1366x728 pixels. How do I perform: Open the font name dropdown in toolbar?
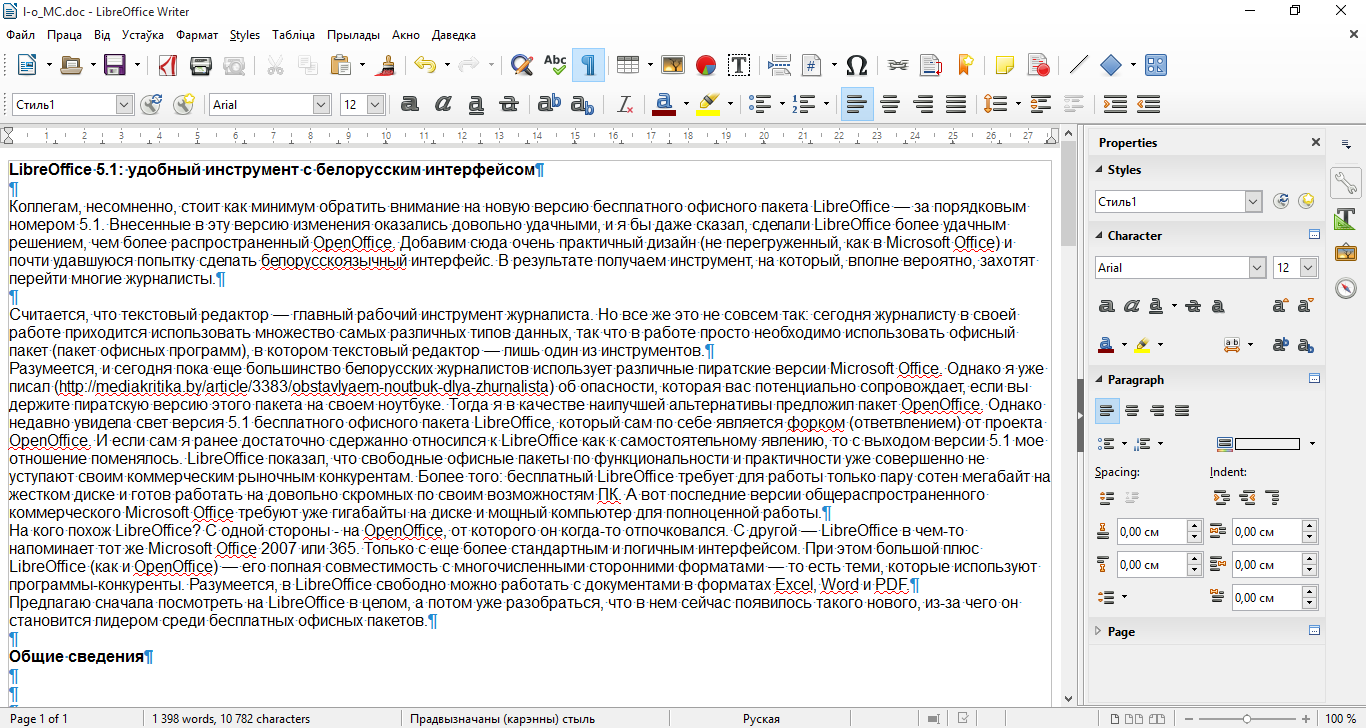click(x=321, y=104)
